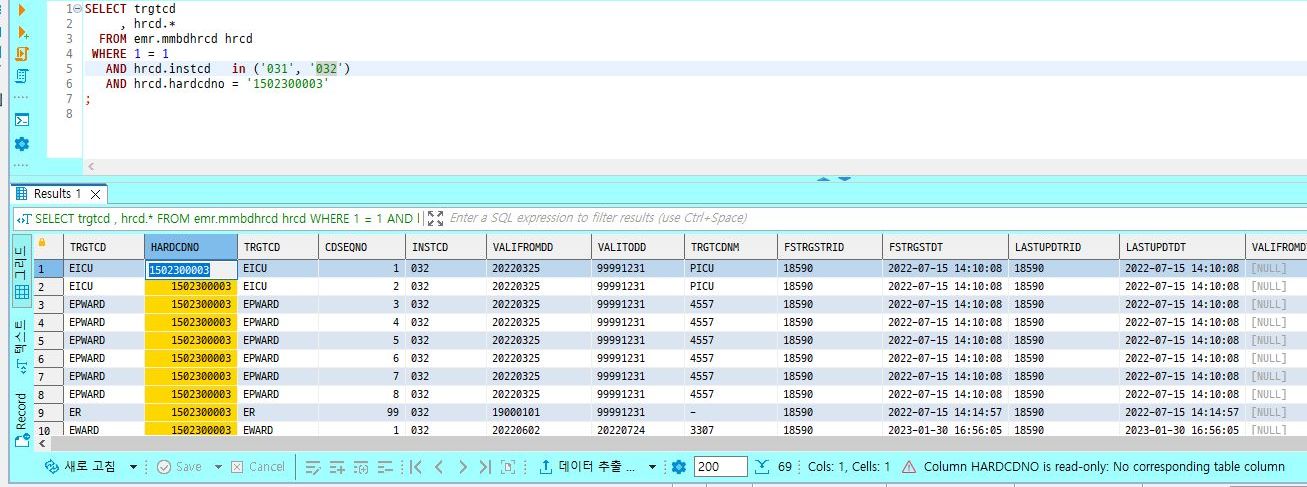Open the refresh options dropdown arrow

pyautogui.click(x=132, y=467)
